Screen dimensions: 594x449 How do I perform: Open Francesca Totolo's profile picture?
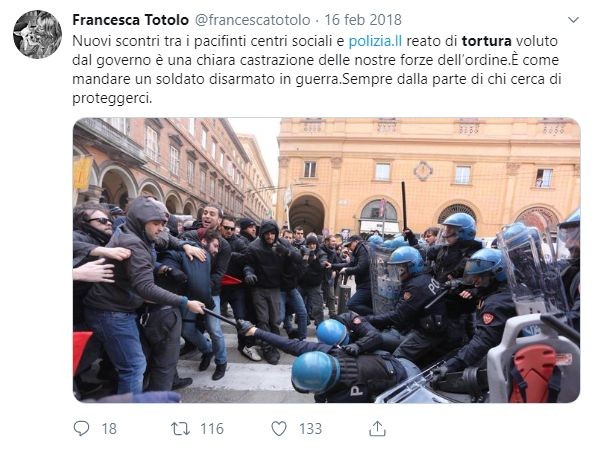point(38,34)
